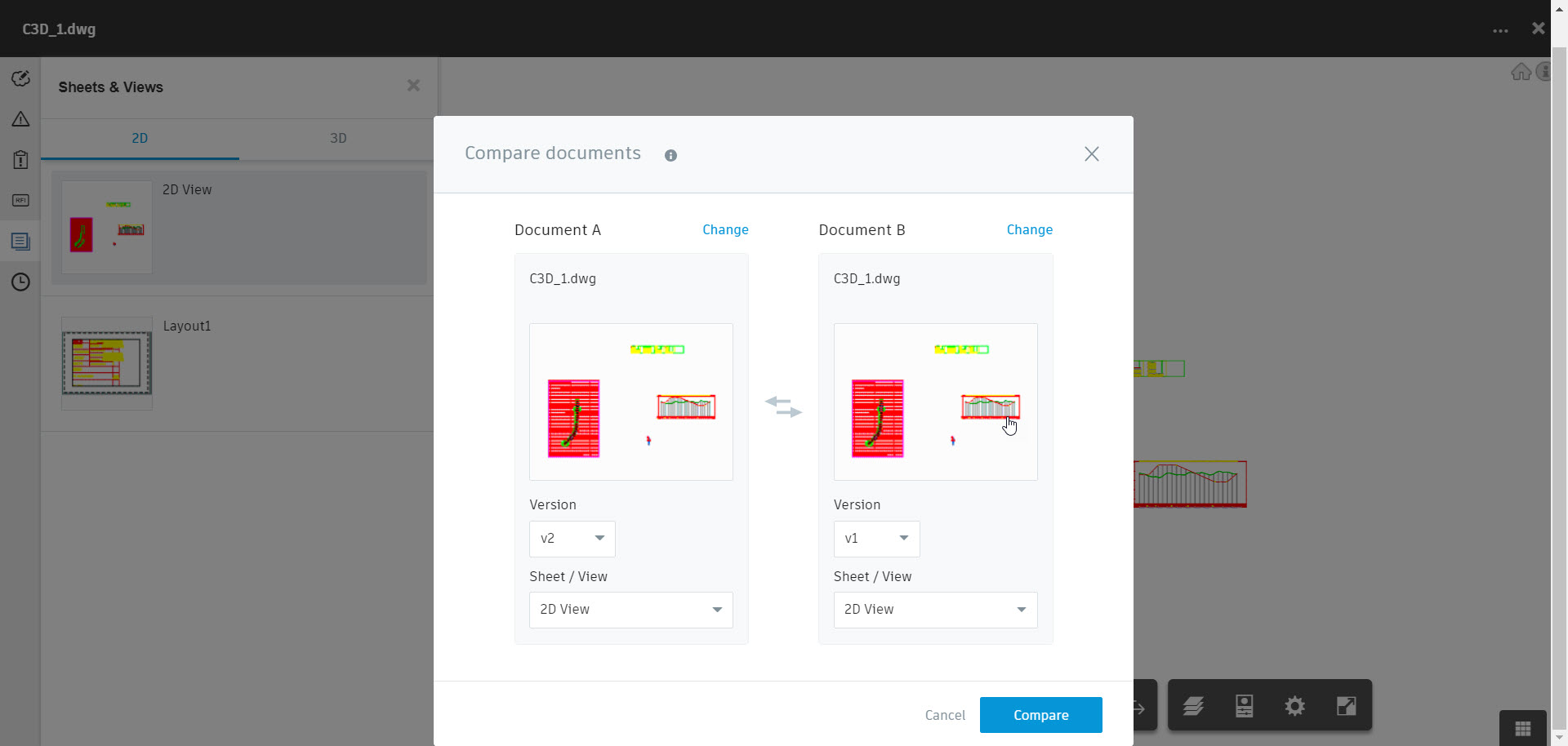
Task: Open the Layers tool in the bottom toolbar
Action: [x=1193, y=705]
